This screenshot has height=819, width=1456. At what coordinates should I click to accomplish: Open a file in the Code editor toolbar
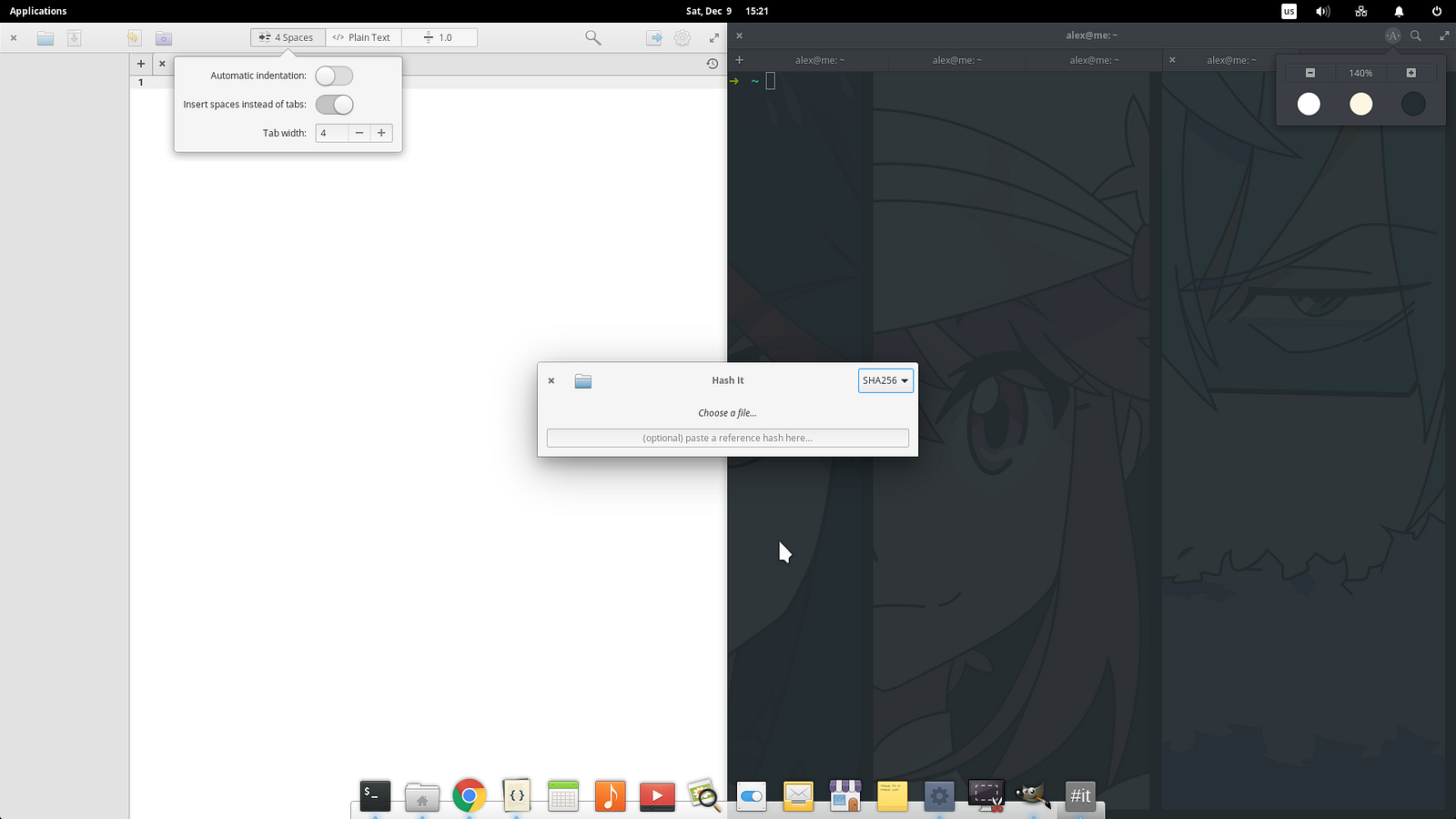click(x=45, y=38)
